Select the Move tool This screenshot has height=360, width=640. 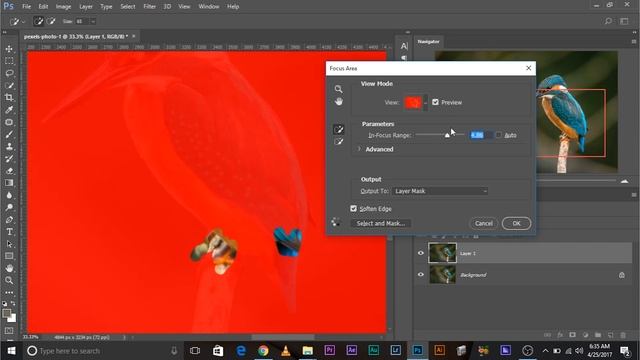[9, 49]
